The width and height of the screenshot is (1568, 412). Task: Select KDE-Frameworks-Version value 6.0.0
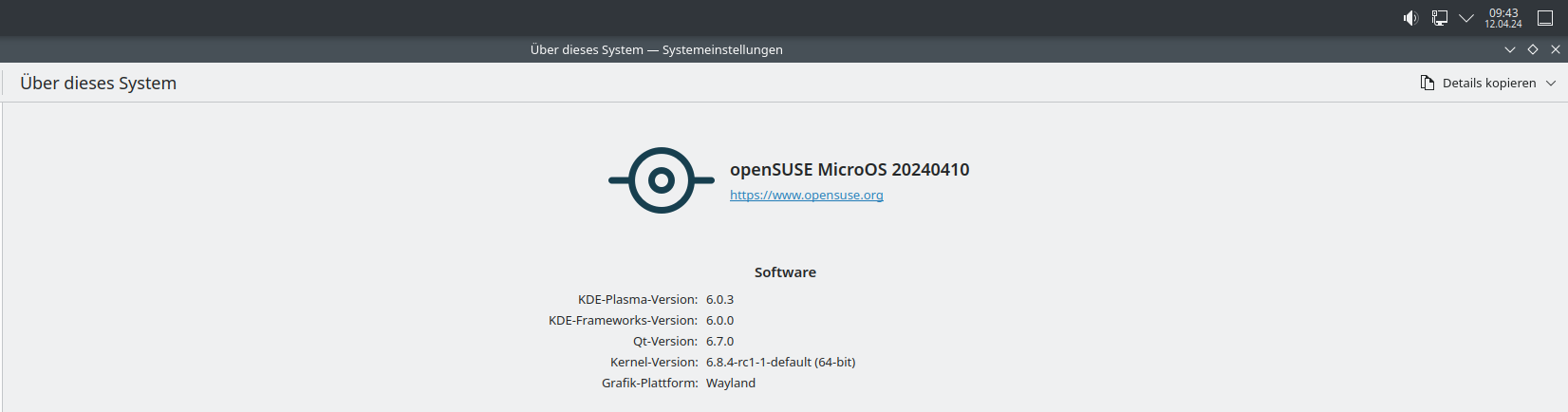[x=719, y=320]
